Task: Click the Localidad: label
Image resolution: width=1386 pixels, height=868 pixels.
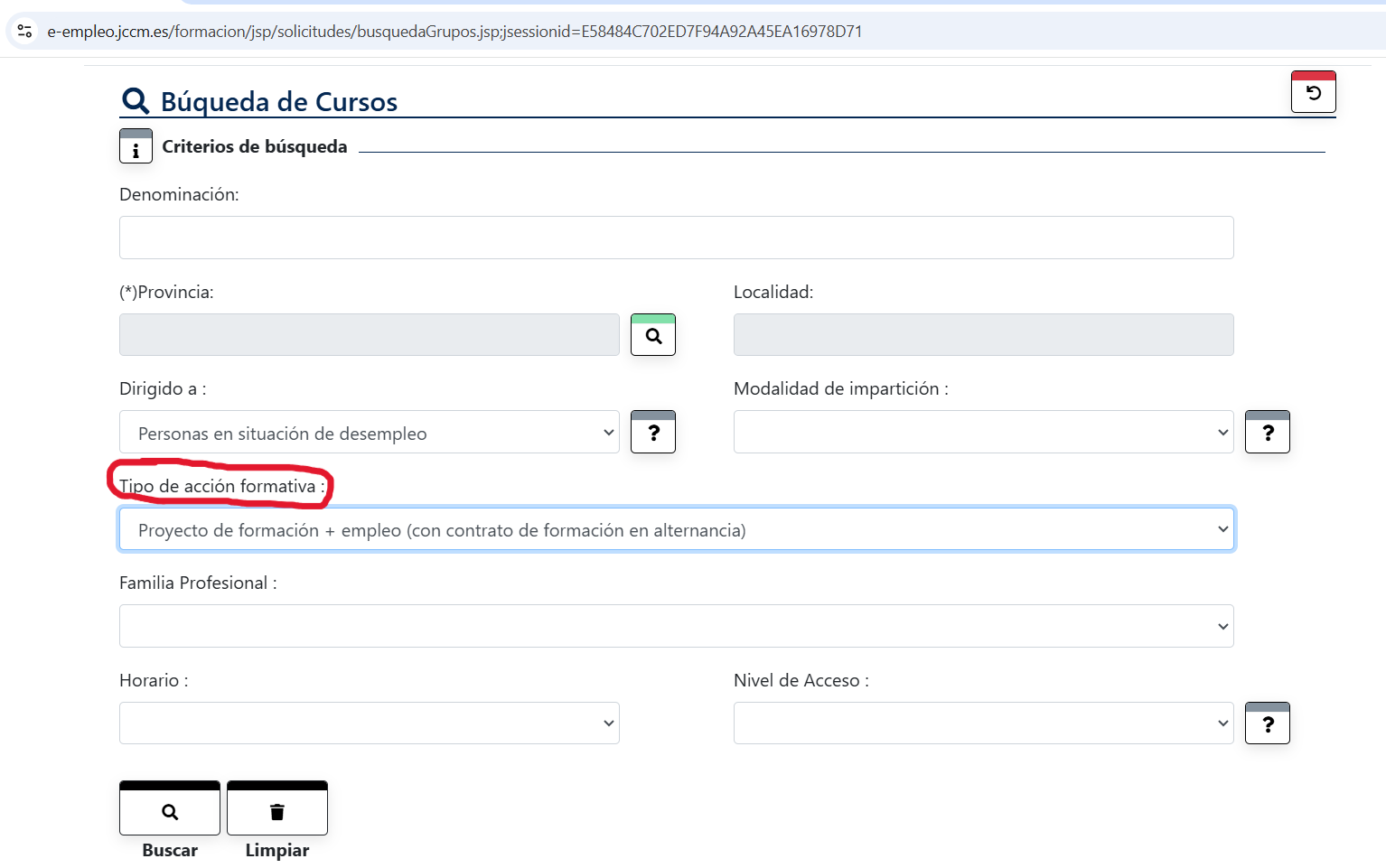Action: pyautogui.click(x=773, y=292)
